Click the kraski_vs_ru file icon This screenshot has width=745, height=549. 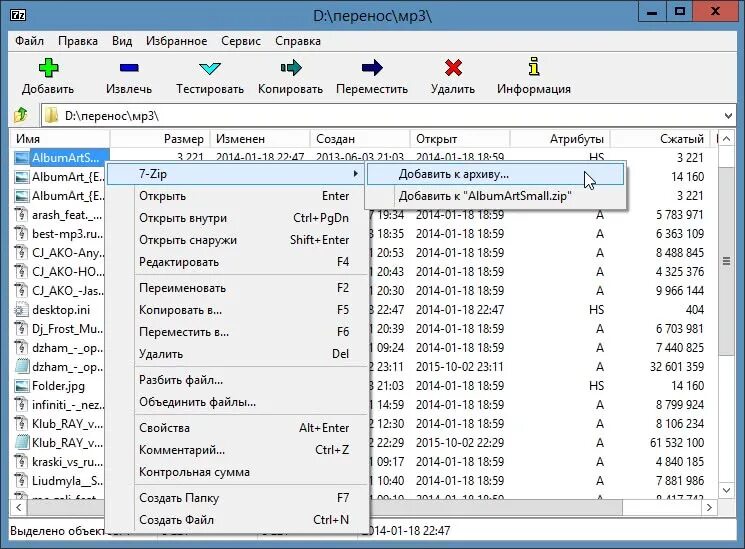click(x=21, y=462)
